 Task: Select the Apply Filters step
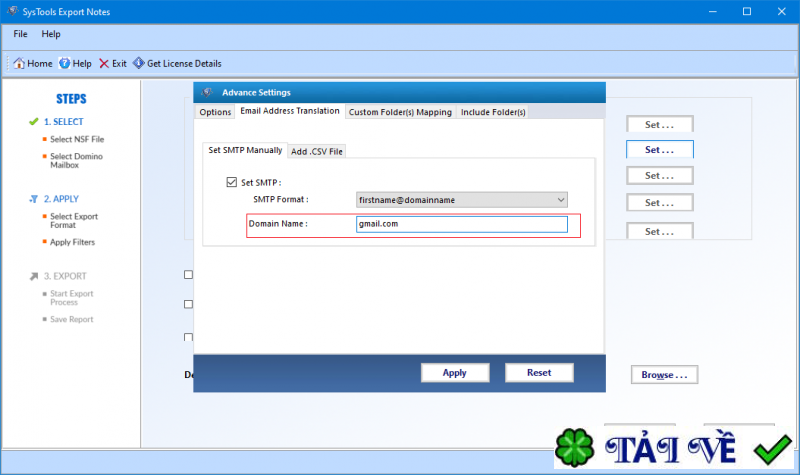pos(72,242)
